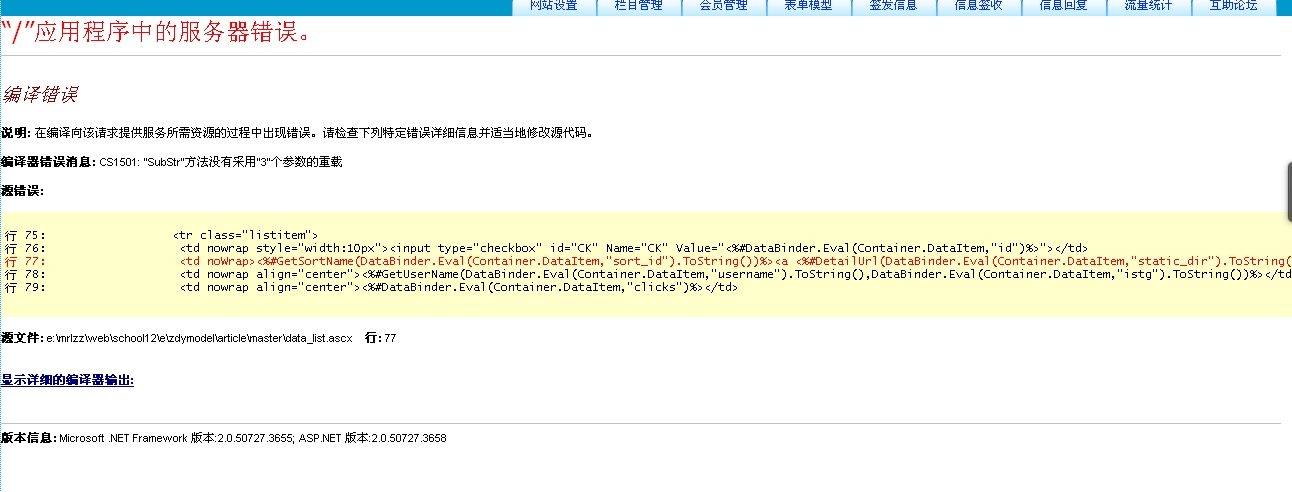Switch to the 栏目管理 tab
This screenshot has width=1292, height=492.
[638, 6]
